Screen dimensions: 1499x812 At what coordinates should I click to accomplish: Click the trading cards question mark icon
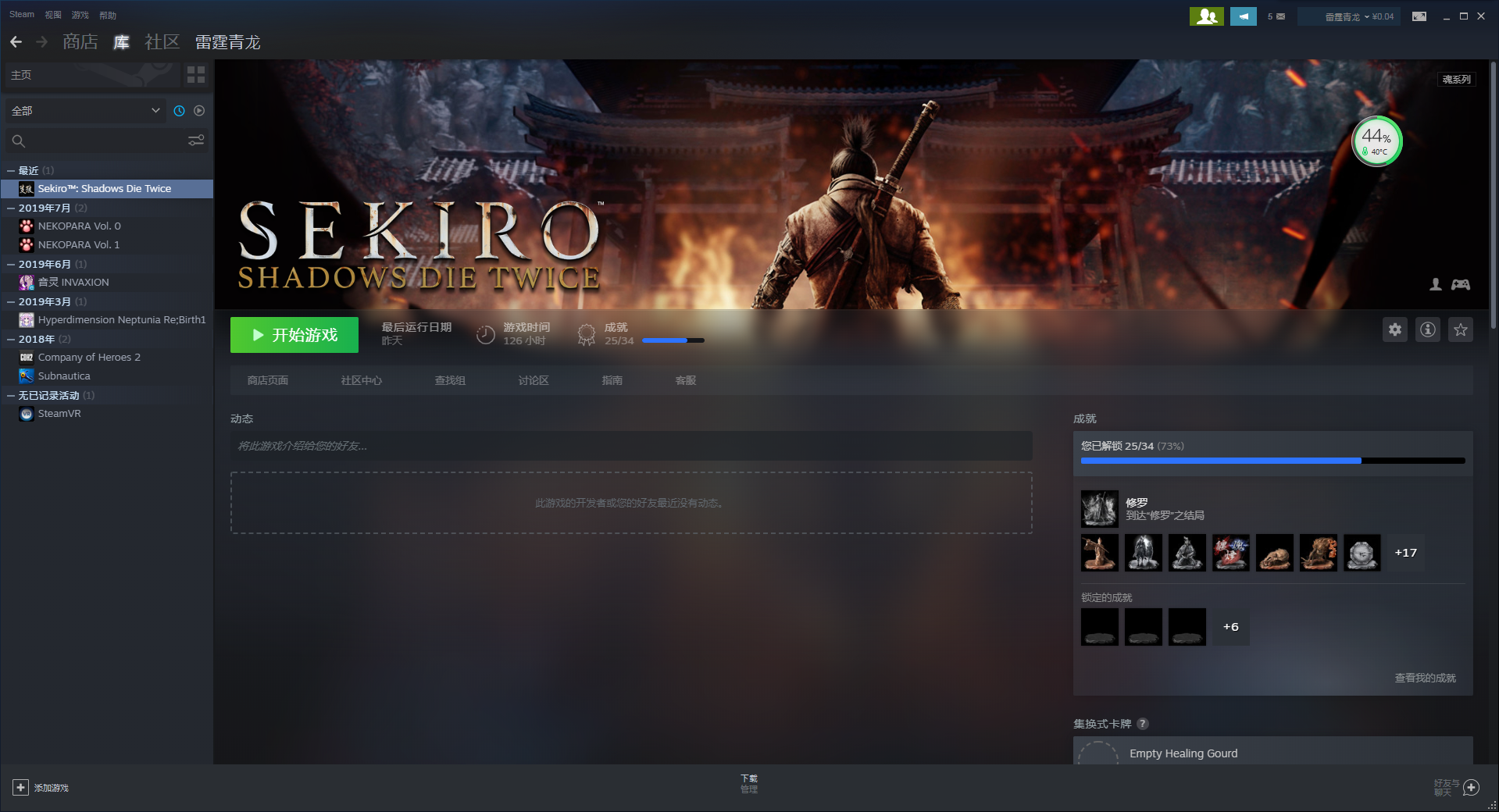click(1143, 724)
